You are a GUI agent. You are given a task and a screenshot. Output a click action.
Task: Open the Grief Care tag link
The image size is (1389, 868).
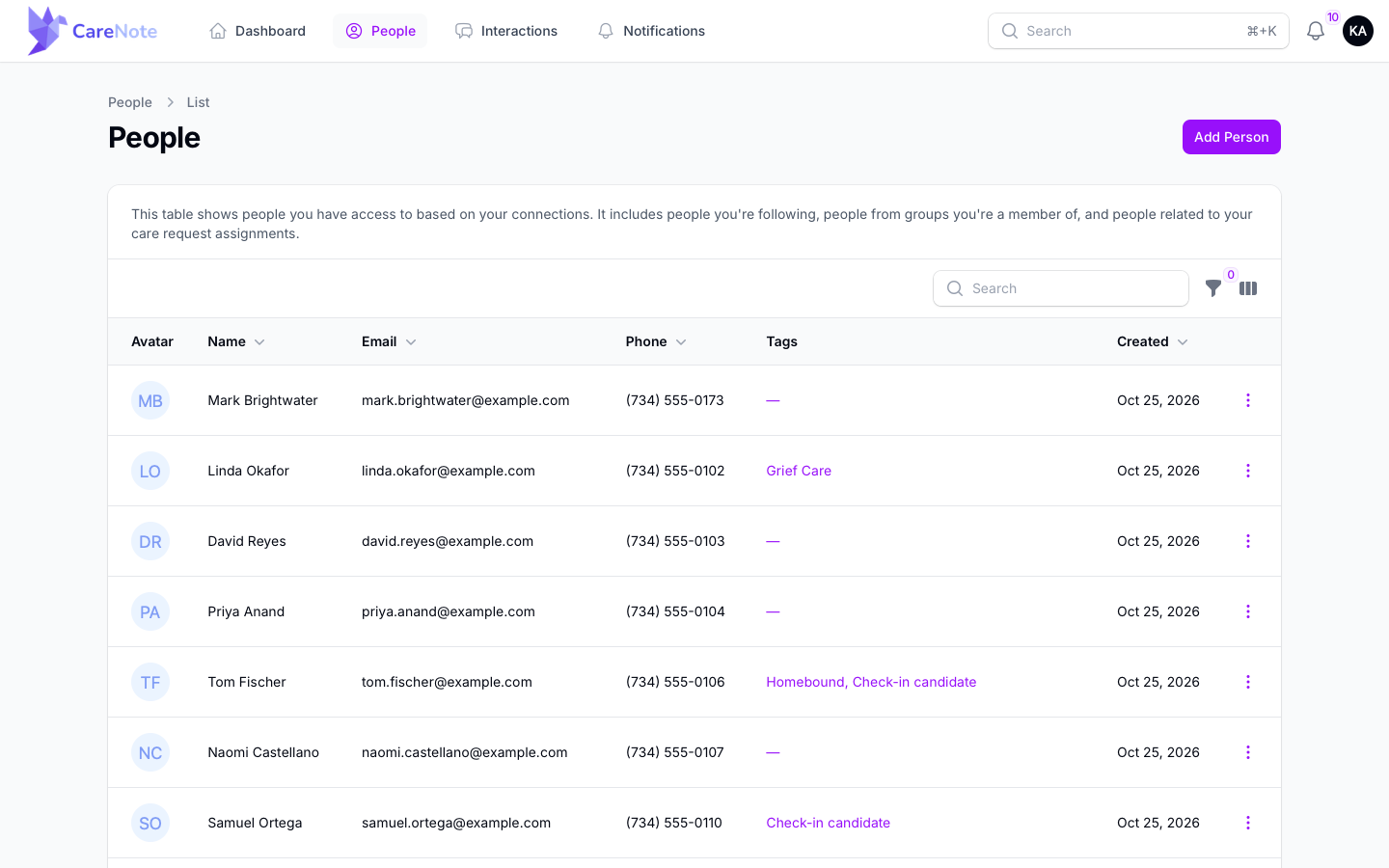coord(799,471)
